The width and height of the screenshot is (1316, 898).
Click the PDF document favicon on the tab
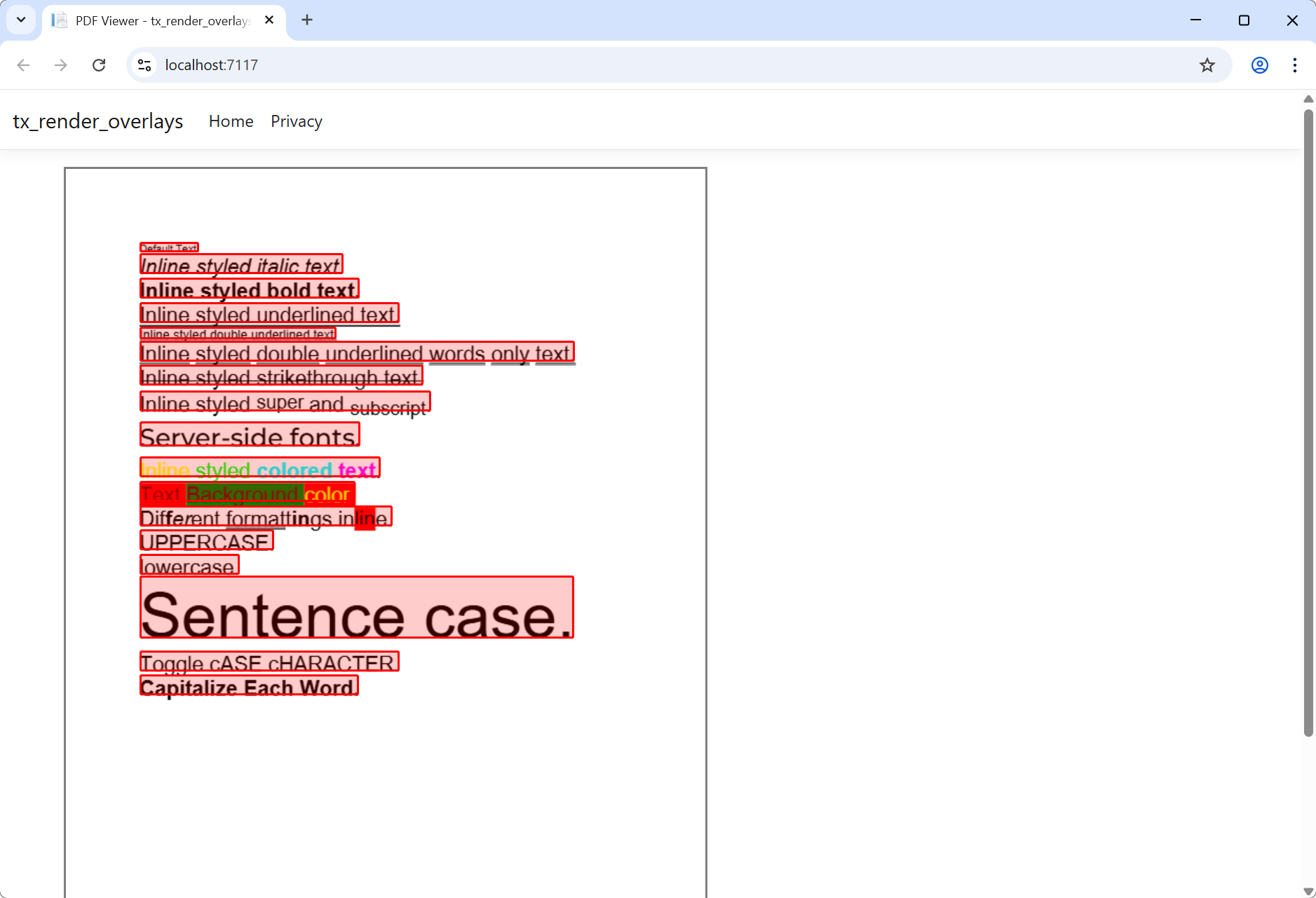pos(59,20)
